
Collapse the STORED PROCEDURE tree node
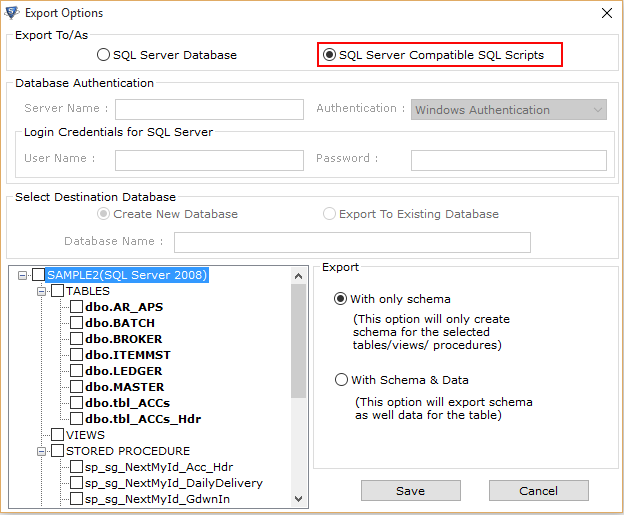click(x=41, y=451)
